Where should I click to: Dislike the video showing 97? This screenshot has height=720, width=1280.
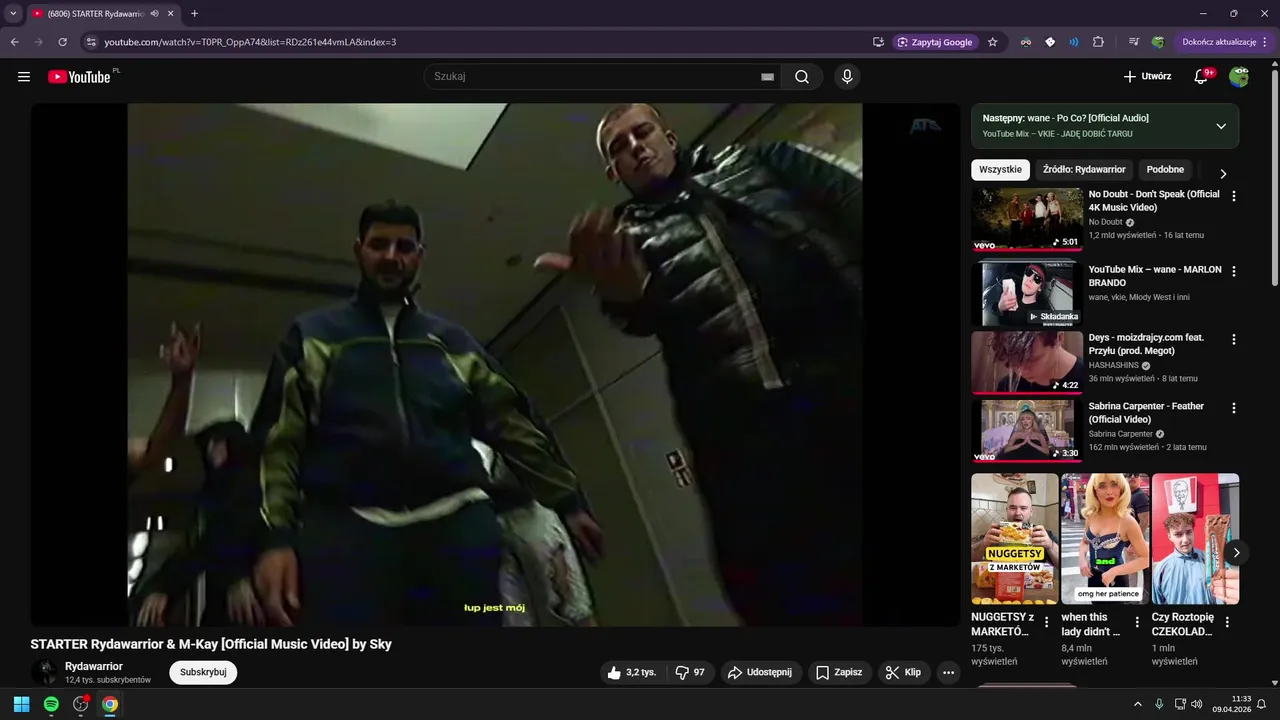coord(690,672)
